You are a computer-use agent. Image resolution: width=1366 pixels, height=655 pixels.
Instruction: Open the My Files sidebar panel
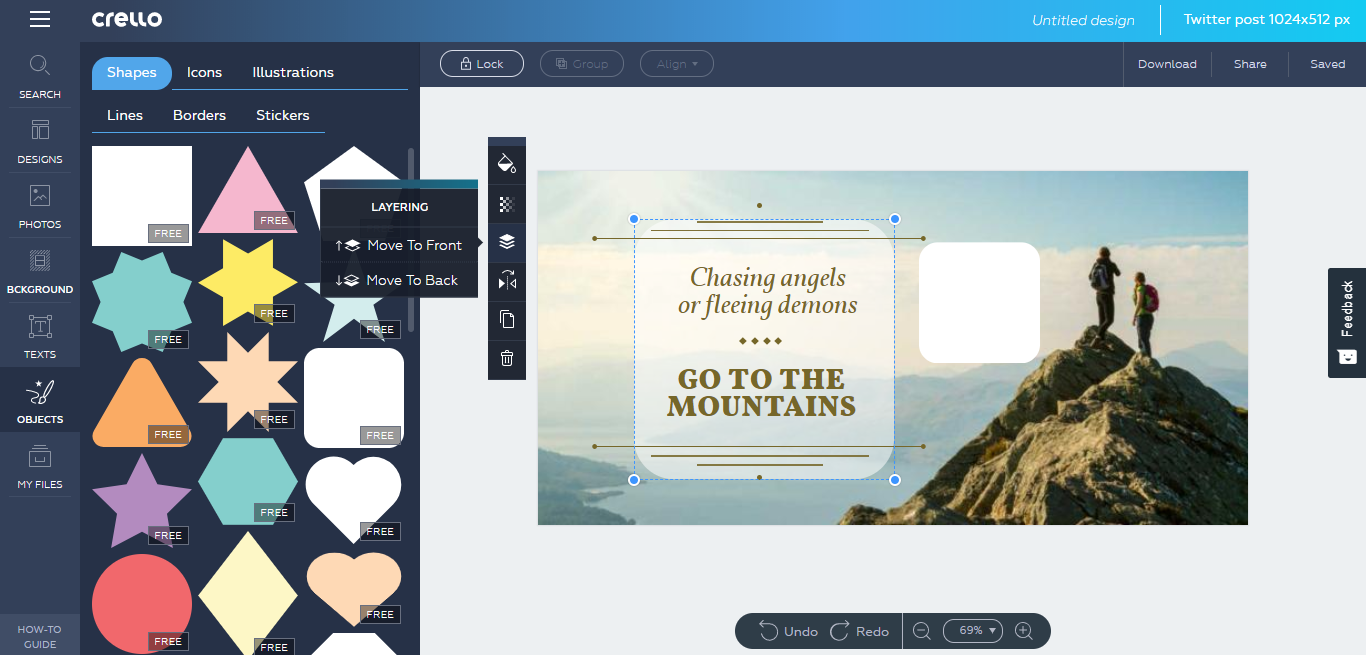click(x=40, y=467)
